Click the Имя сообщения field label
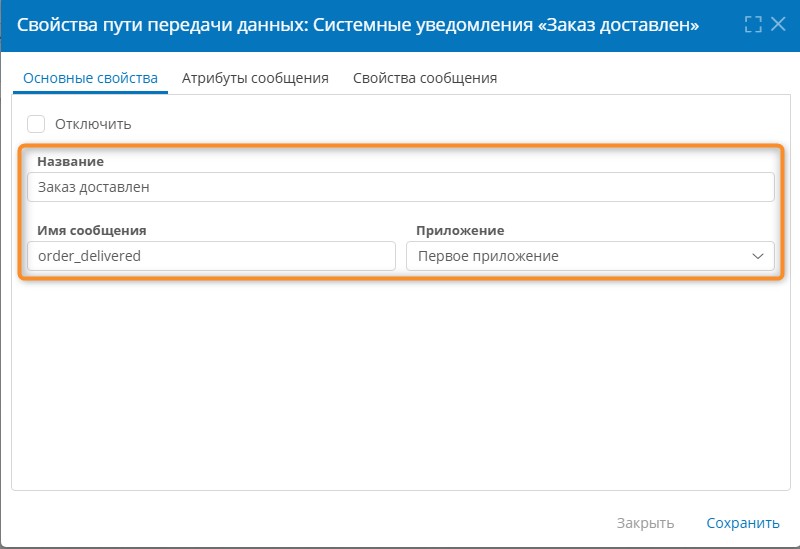Viewport: 800px width, 549px height. click(92, 230)
